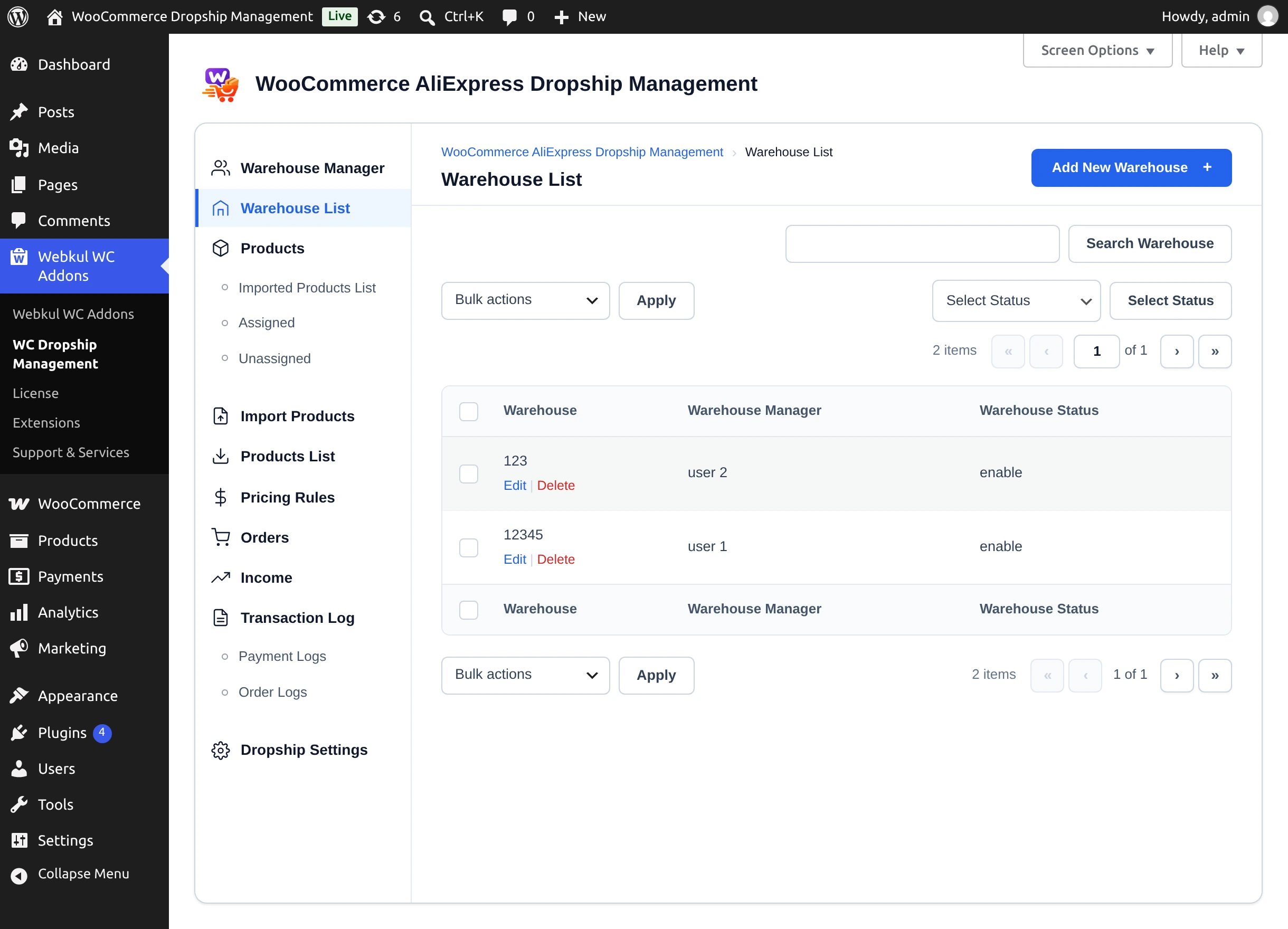Screen dimensions: 1288x929
Task: Open site home icon in admin bar
Action: point(54,17)
